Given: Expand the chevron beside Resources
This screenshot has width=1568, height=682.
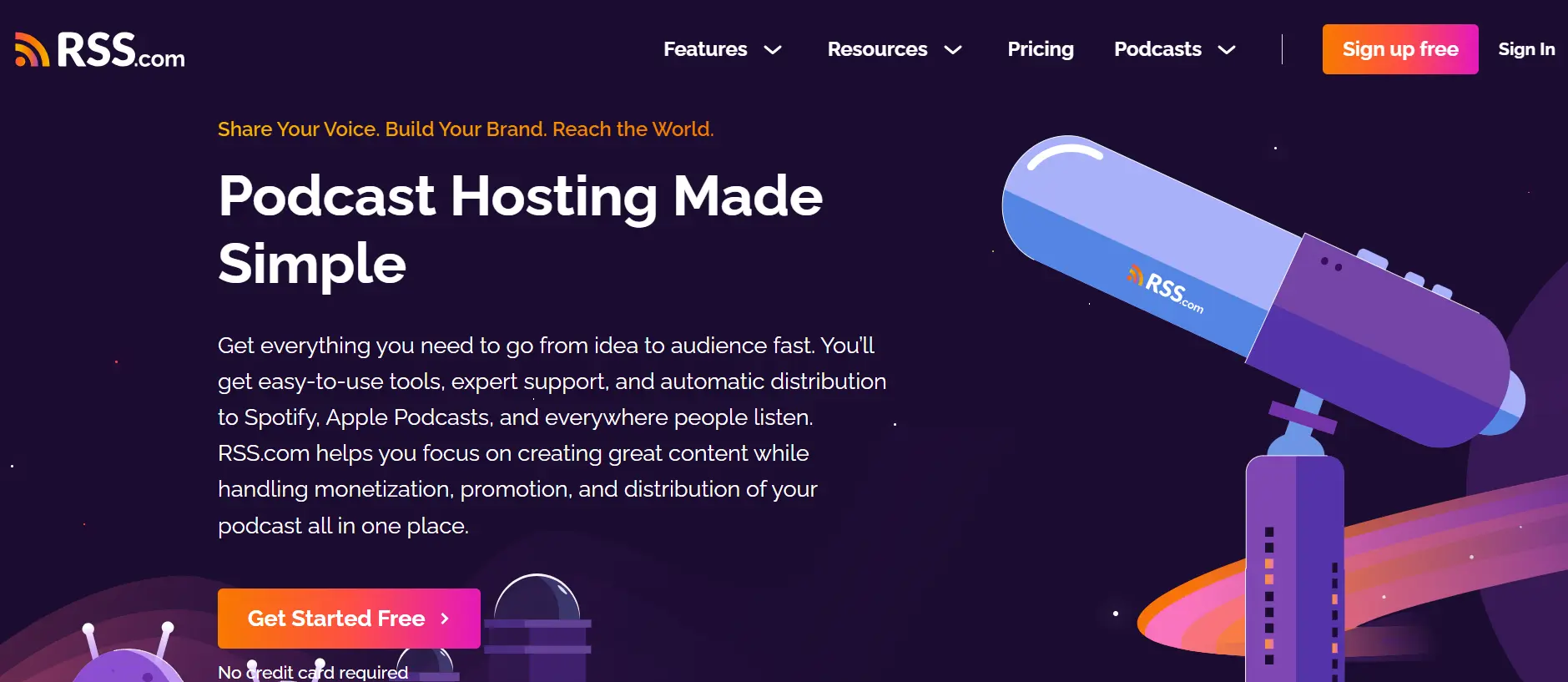Looking at the screenshot, I should [x=953, y=50].
